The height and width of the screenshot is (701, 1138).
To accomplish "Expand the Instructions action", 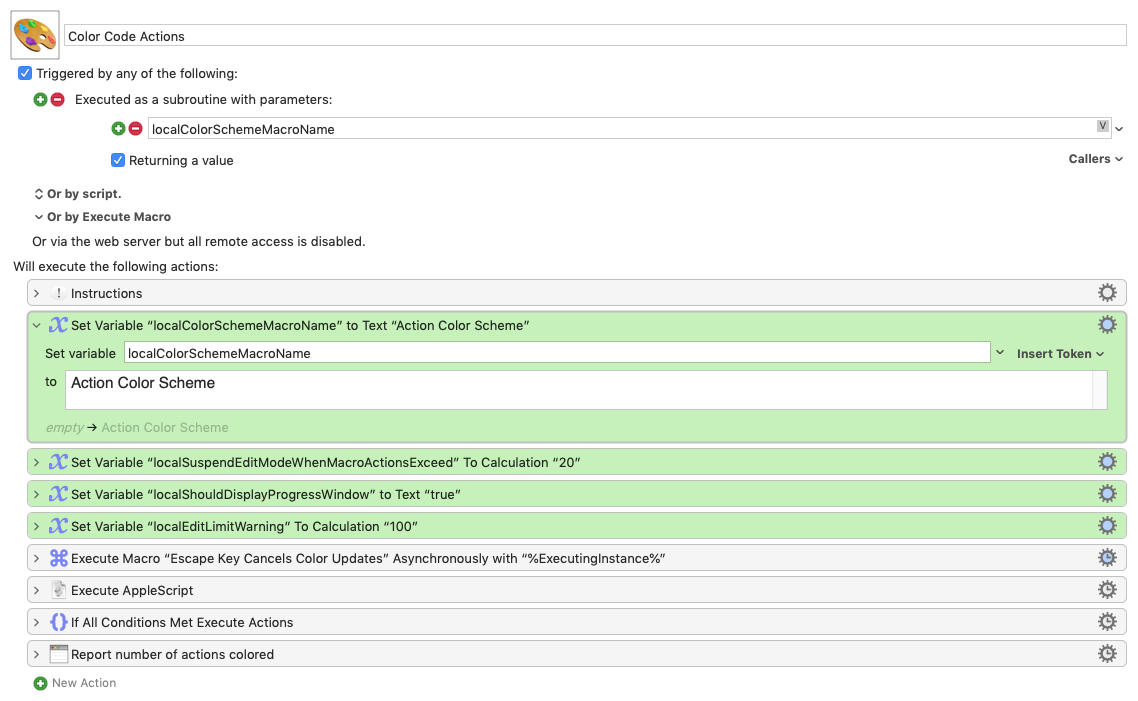I will 36,293.
